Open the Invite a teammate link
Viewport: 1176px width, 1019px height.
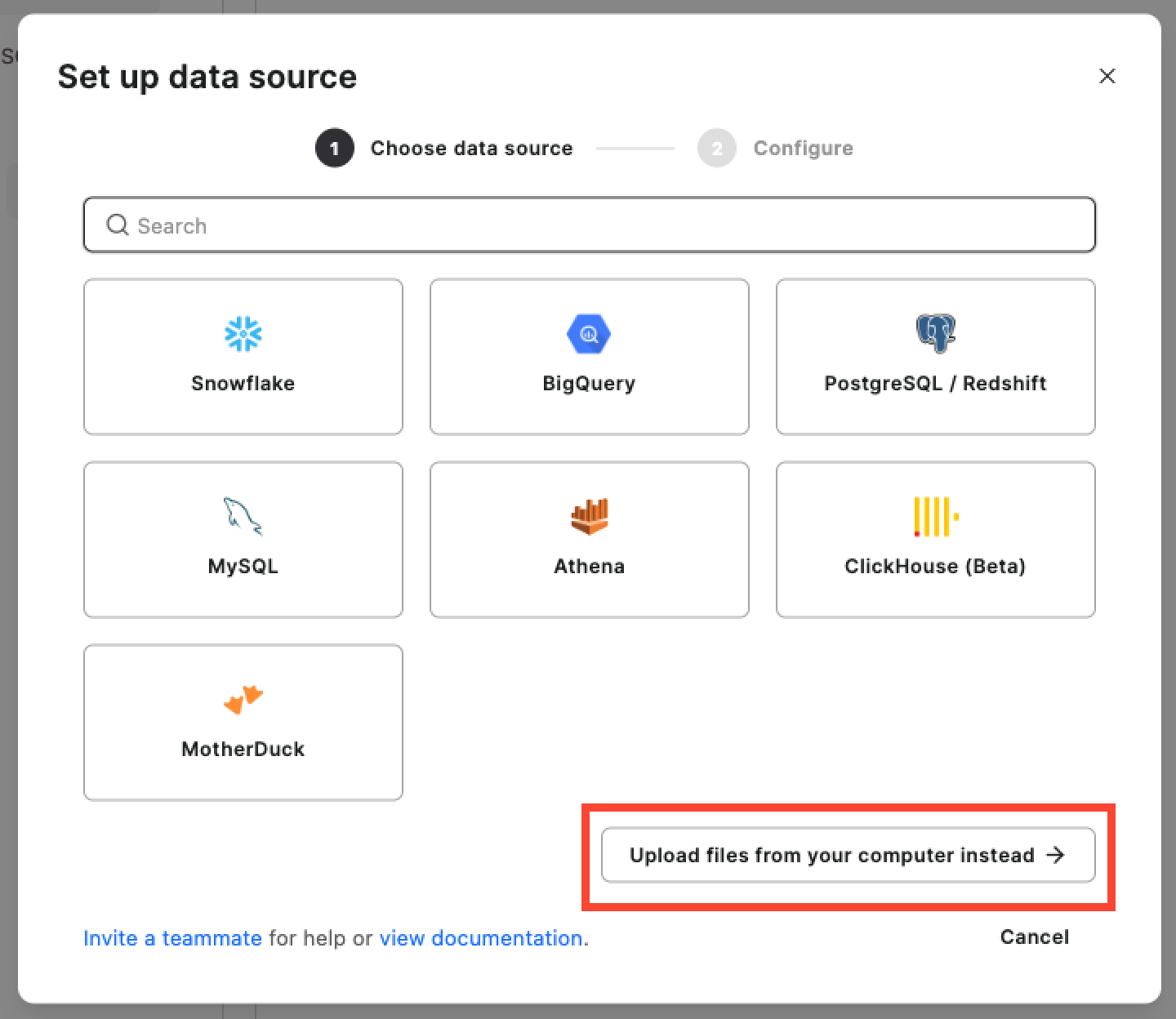[x=172, y=938]
